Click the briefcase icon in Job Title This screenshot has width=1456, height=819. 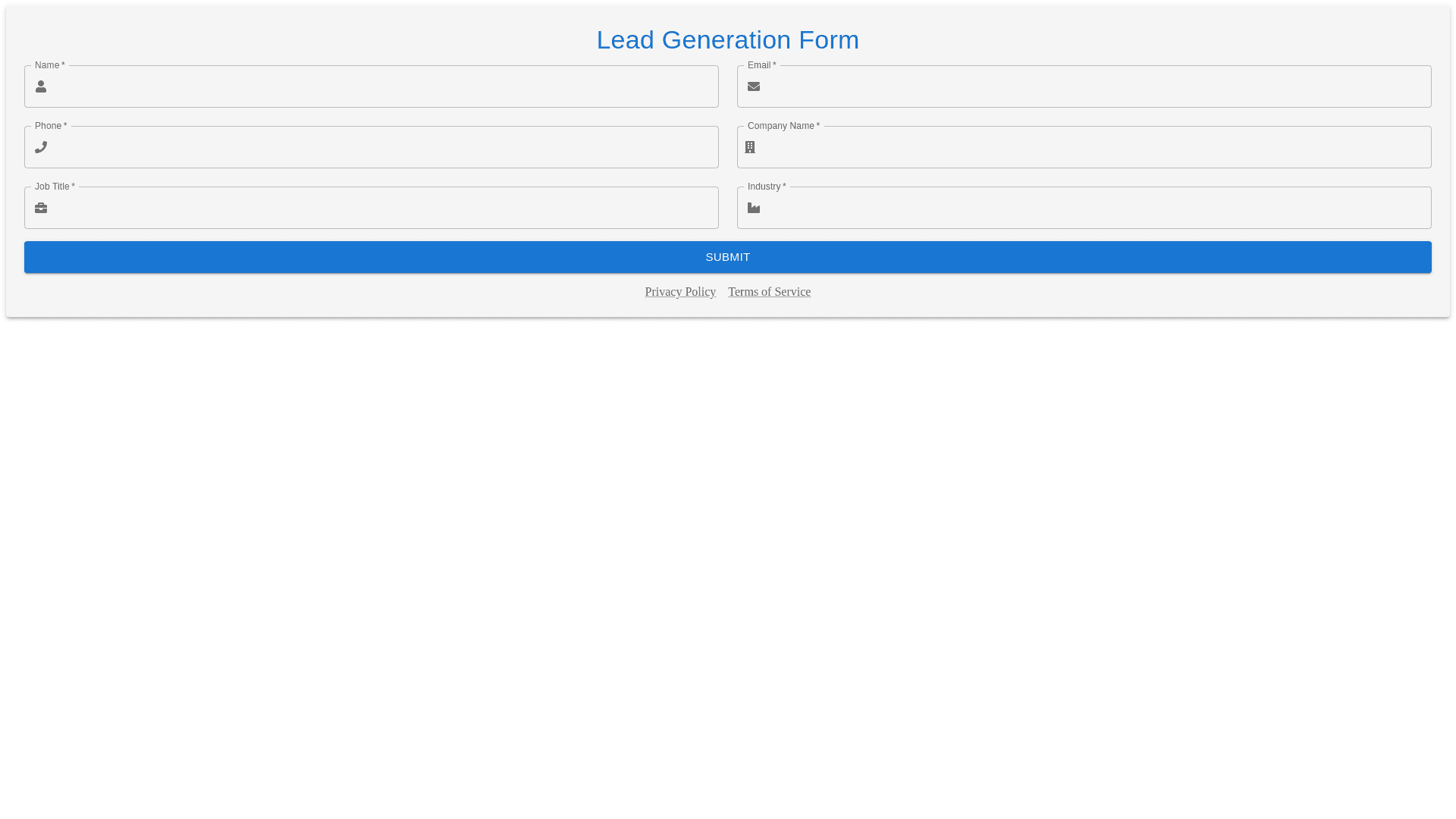[x=41, y=208]
